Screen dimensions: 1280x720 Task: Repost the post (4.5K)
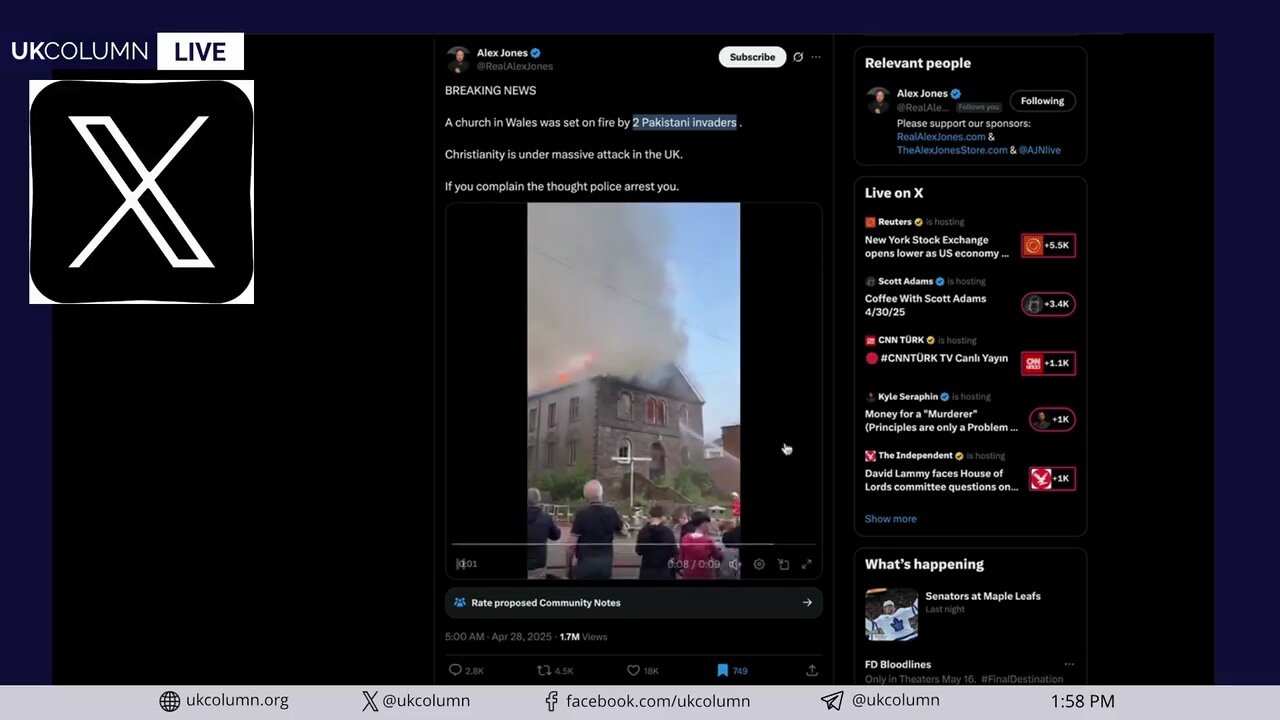tap(555, 670)
